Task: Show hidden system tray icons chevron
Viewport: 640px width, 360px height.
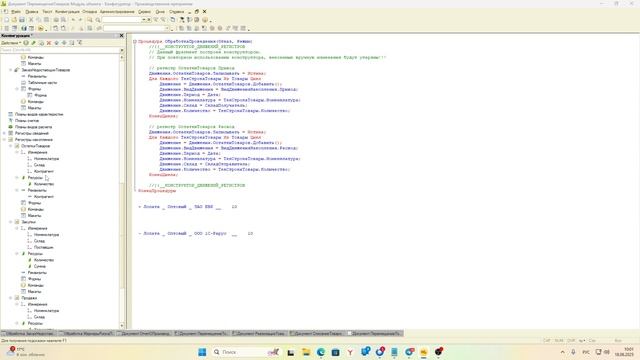Action: pos(562,352)
